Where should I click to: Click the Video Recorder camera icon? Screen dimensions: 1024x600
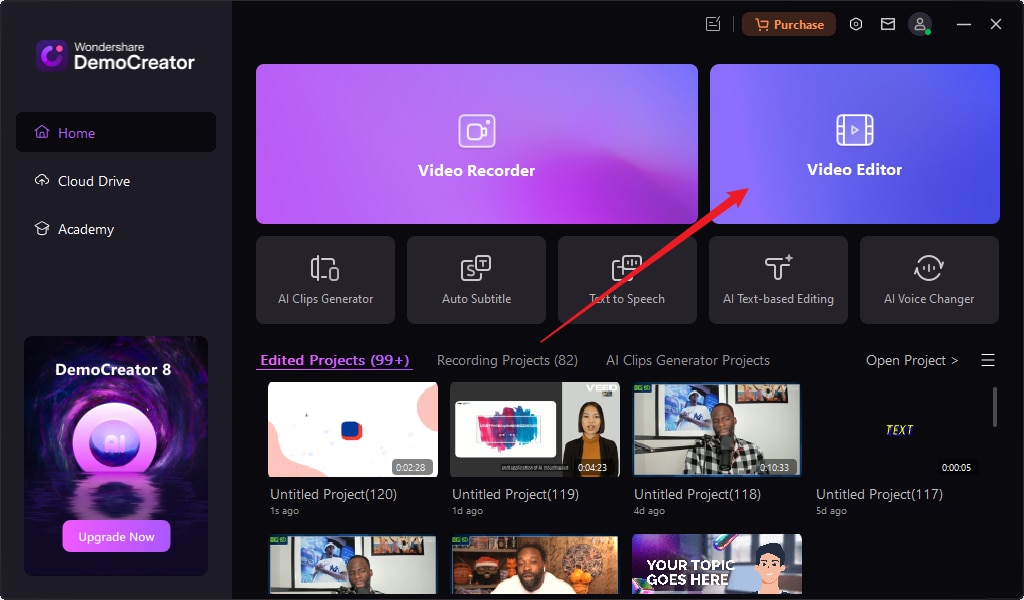[x=477, y=131]
